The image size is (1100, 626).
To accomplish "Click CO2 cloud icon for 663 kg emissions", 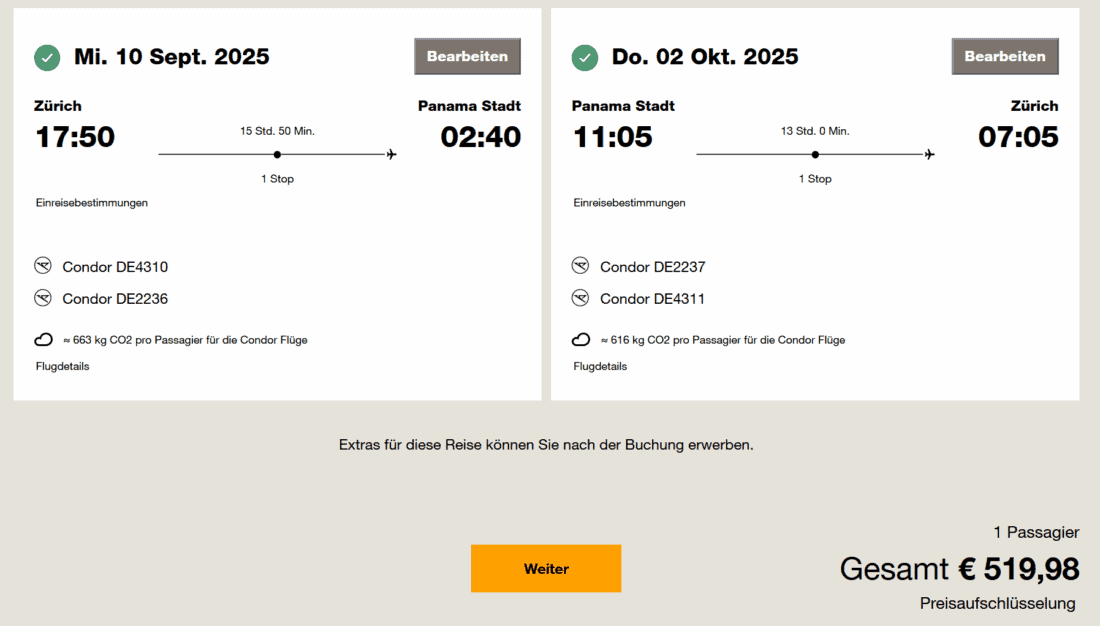I will pyautogui.click(x=44, y=340).
